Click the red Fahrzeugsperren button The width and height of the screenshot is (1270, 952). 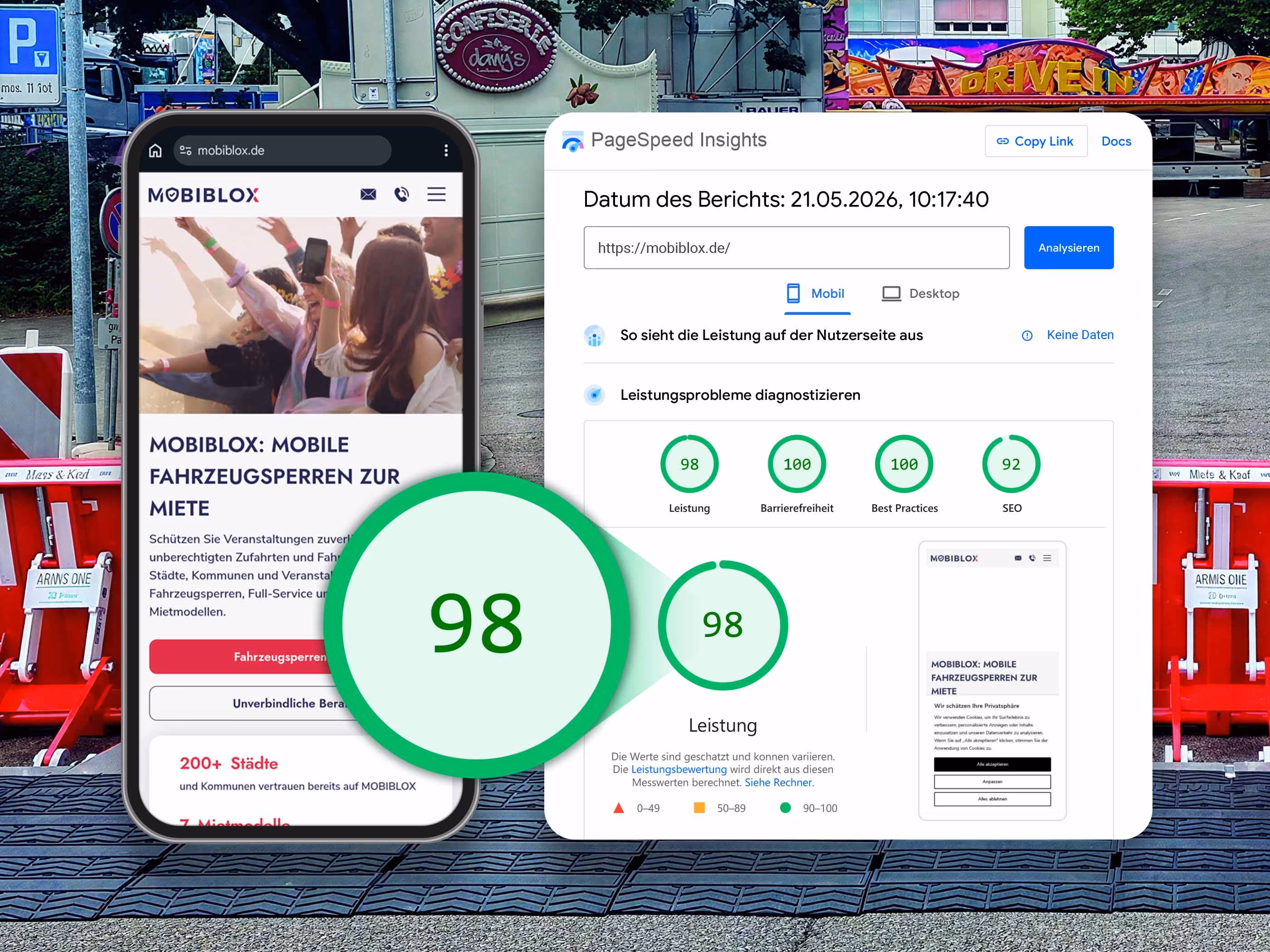point(241,656)
